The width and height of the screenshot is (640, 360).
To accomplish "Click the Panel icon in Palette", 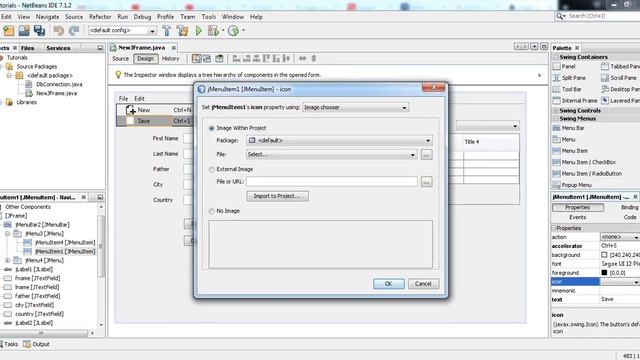I will 556,66.
